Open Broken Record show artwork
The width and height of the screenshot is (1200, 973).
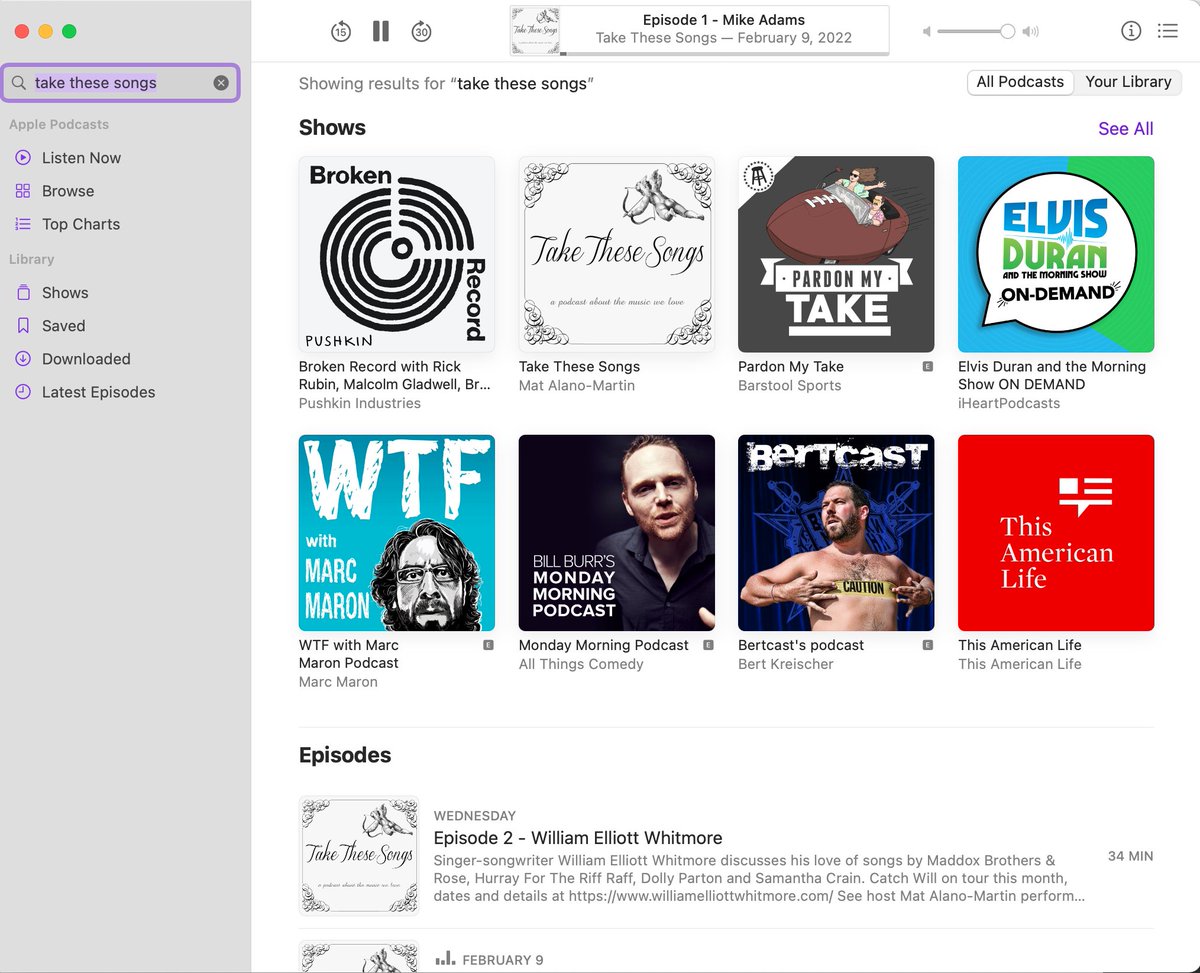(x=396, y=254)
